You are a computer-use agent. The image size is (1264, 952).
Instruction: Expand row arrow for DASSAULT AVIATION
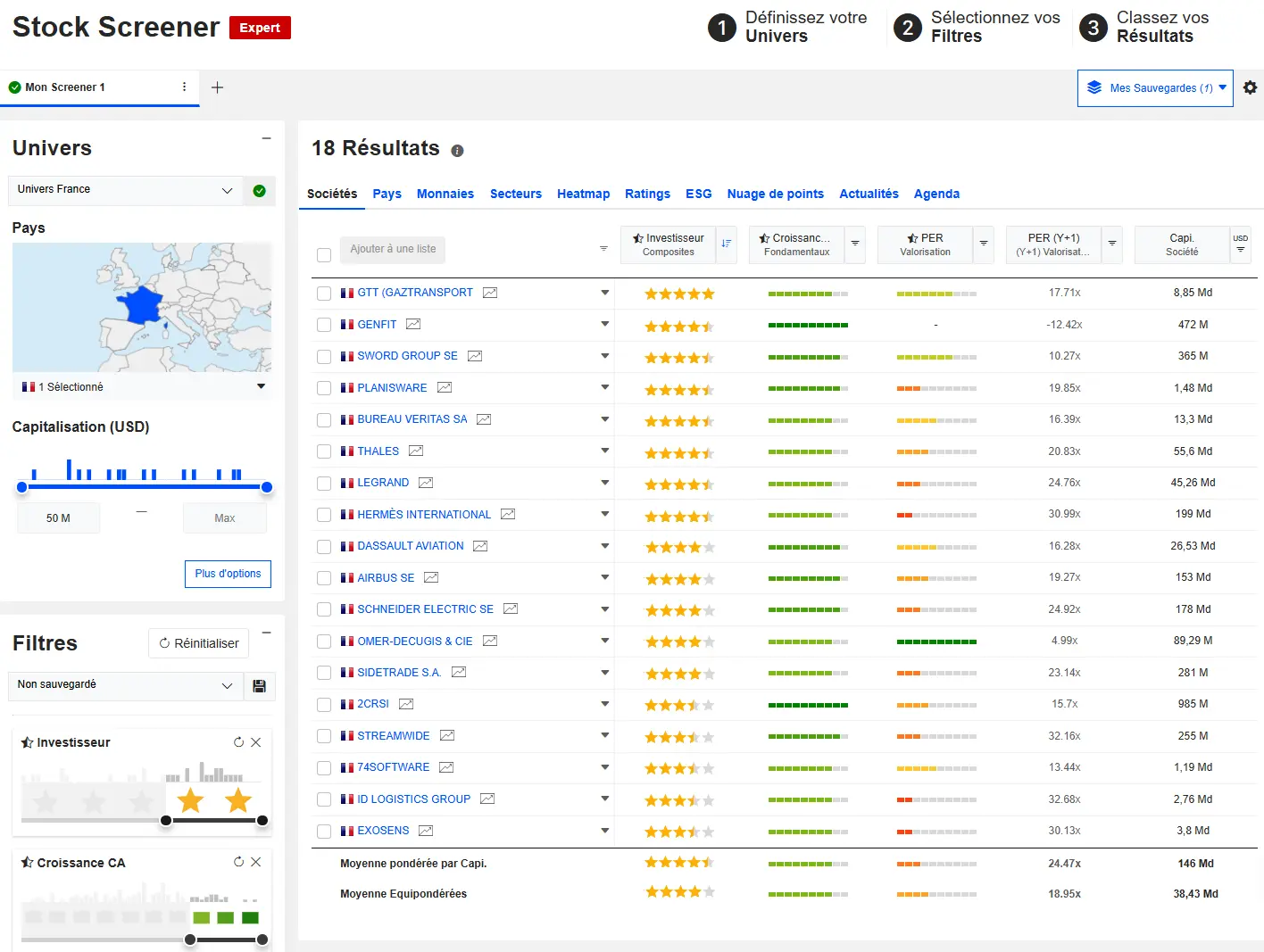[x=605, y=546]
